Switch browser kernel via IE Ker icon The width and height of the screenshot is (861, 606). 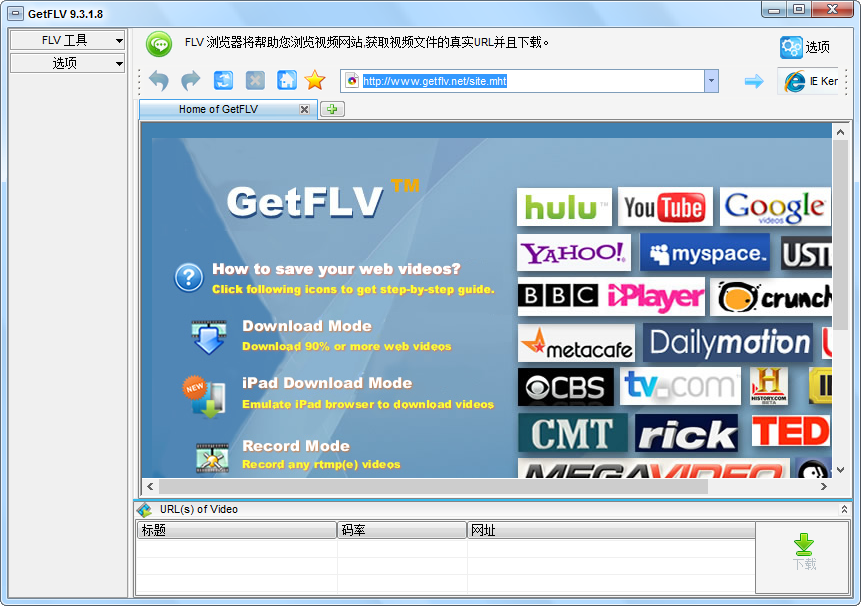tap(808, 81)
